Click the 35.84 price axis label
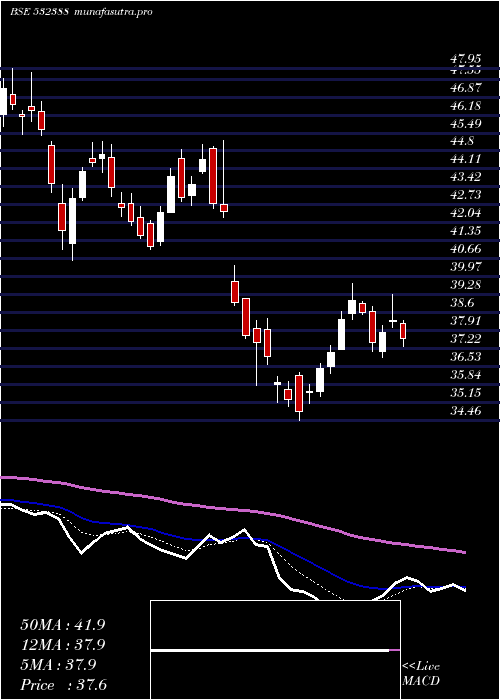The image size is (500, 700). coord(466,375)
